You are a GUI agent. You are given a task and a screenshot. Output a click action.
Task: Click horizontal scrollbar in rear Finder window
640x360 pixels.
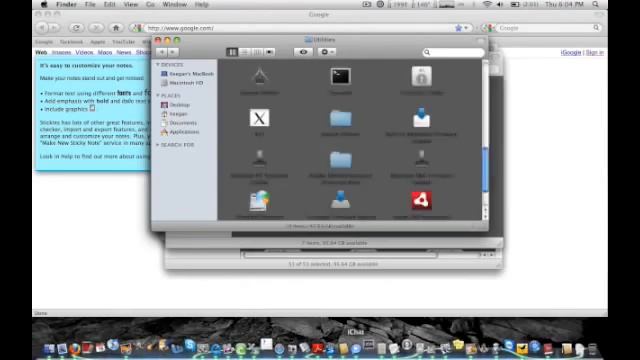340,255
